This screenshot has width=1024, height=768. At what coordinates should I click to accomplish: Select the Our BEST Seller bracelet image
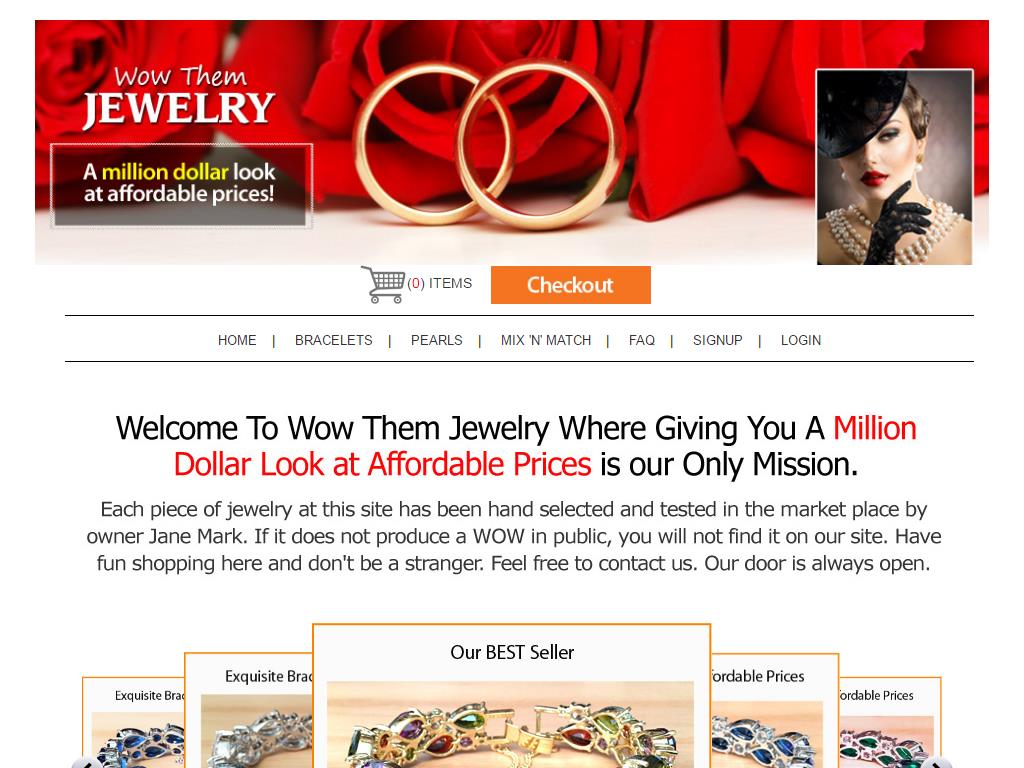511,725
